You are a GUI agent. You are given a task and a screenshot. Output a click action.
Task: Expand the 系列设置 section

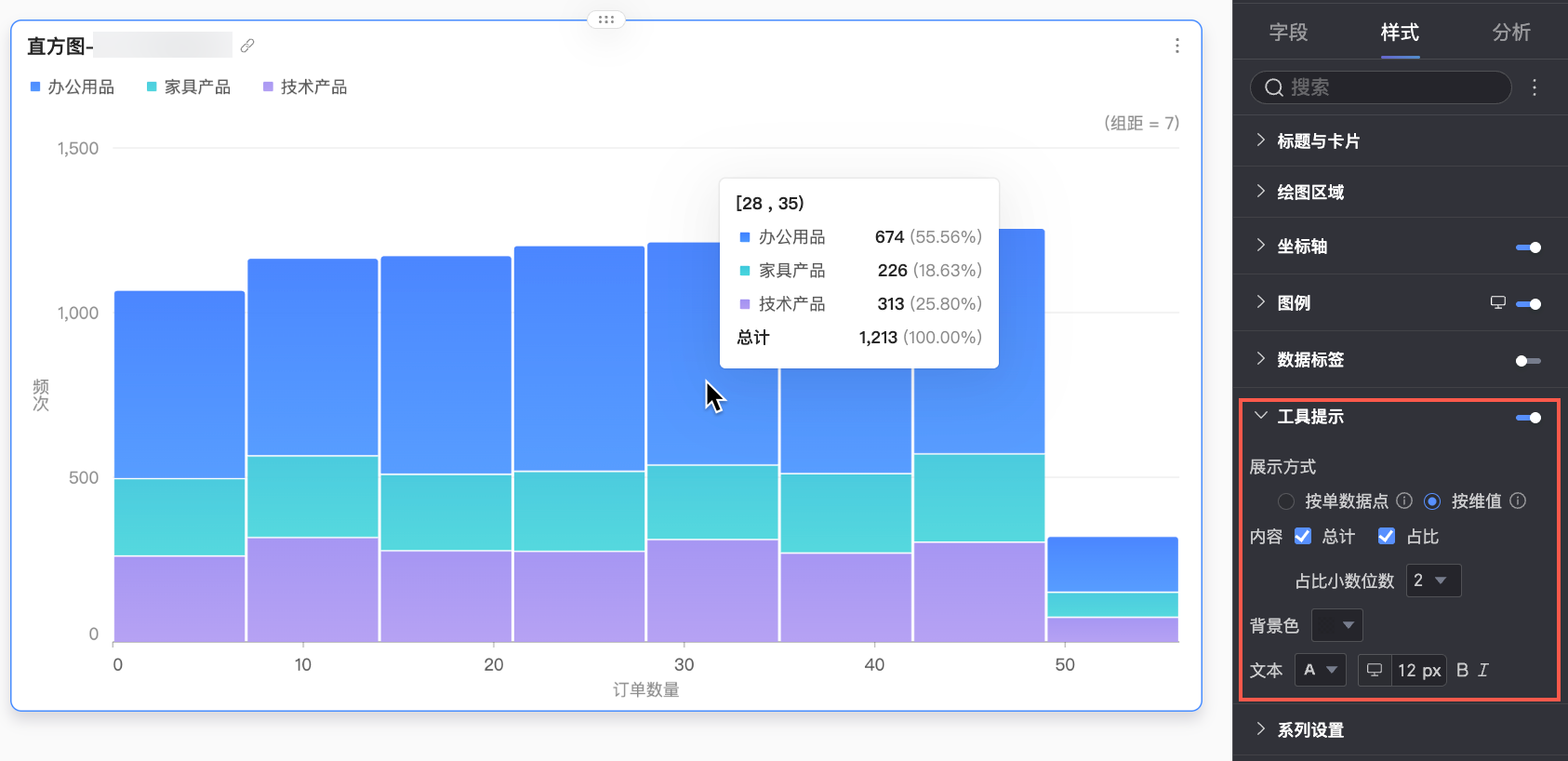(x=1310, y=730)
